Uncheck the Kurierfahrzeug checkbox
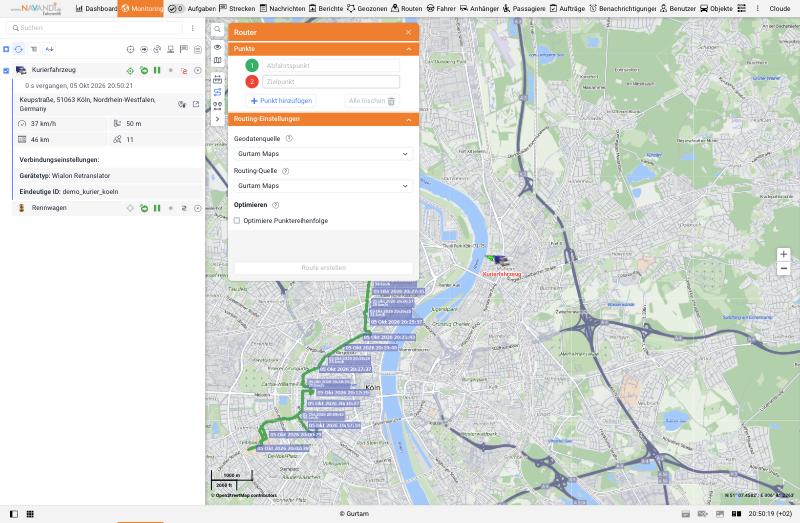 (6, 71)
